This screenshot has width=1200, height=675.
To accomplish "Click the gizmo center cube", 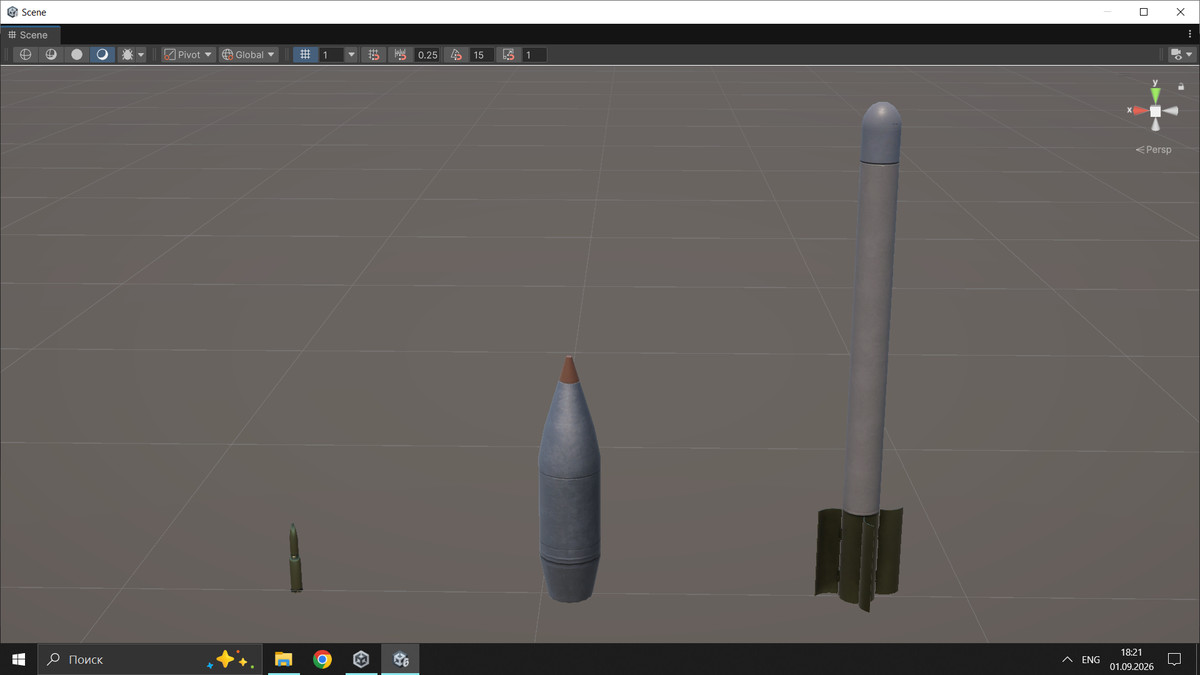I will (x=1156, y=111).
